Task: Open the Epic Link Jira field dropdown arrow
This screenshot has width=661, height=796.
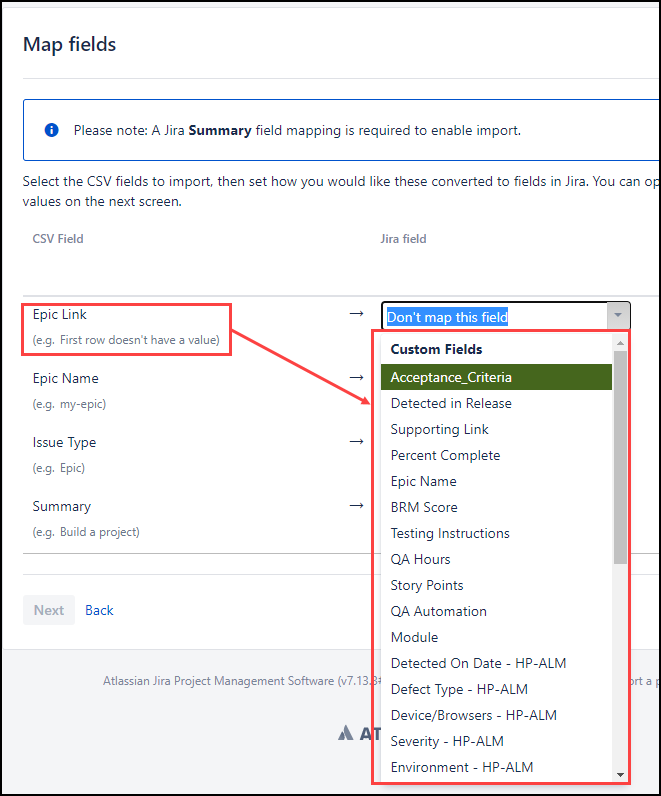Action: [x=618, y=316]
